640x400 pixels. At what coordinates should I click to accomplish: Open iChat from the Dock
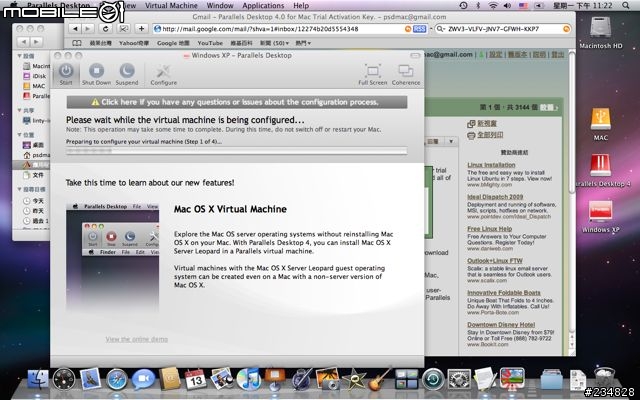pyautogui.click(x=143, y=379)
